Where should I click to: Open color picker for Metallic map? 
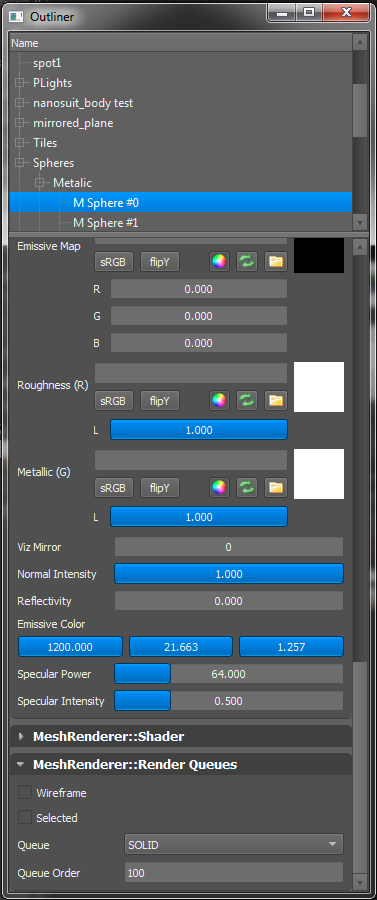(219, 488)
